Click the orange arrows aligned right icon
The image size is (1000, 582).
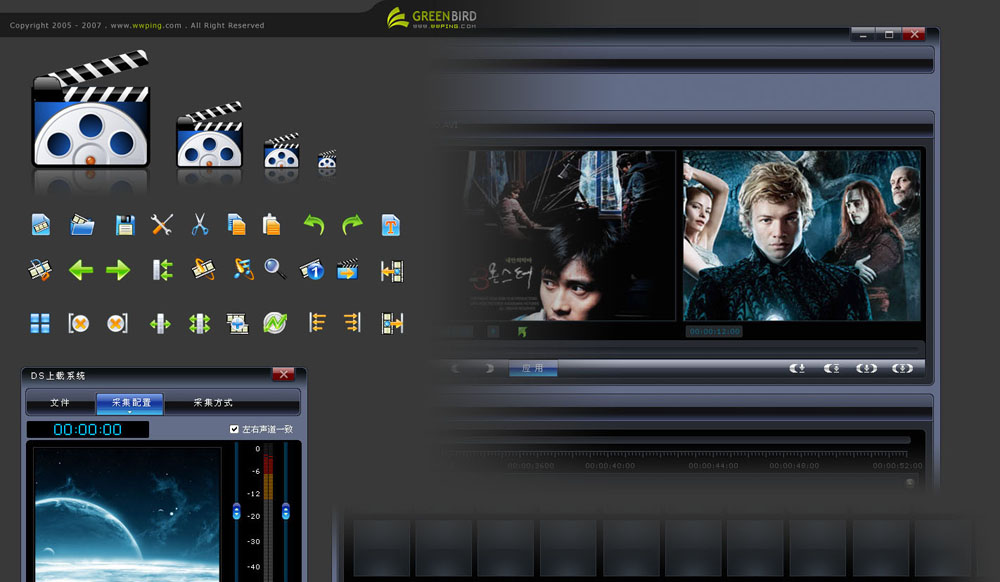(x=352, y=323)
